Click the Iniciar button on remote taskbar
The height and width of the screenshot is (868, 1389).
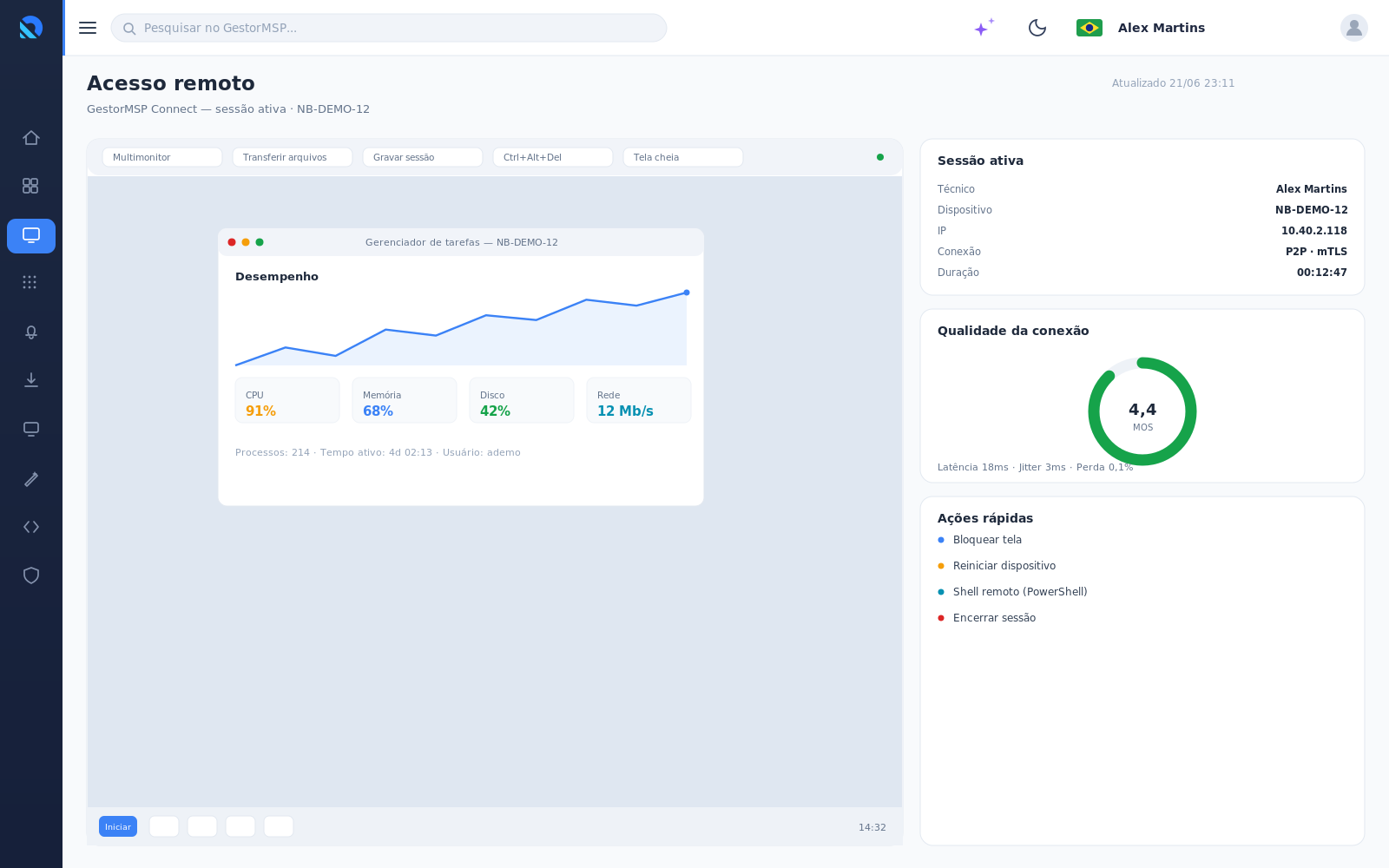pos(118,826)
